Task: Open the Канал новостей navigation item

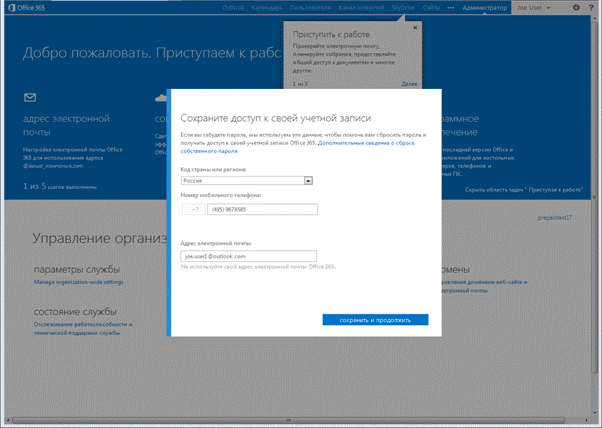Action: click(361, 8)
